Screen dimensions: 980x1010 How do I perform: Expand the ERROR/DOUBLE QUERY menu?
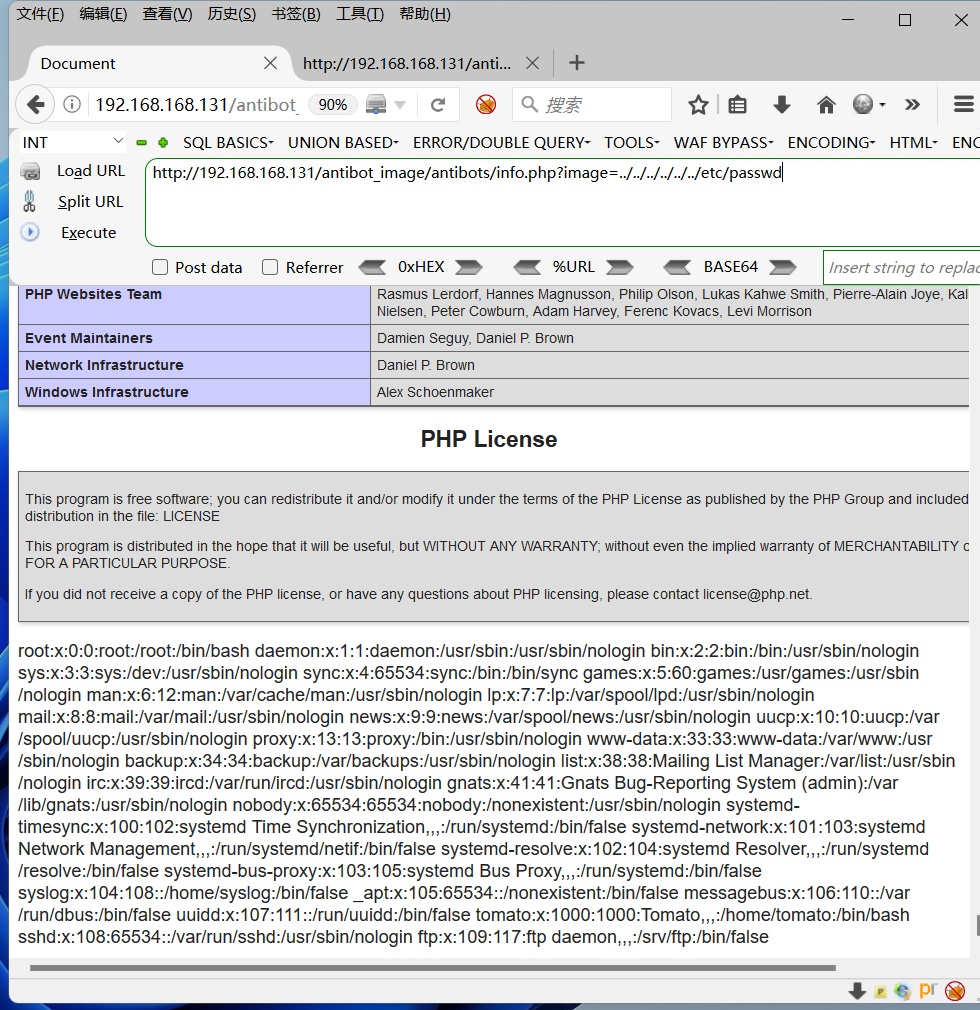(x=501, y=142)
